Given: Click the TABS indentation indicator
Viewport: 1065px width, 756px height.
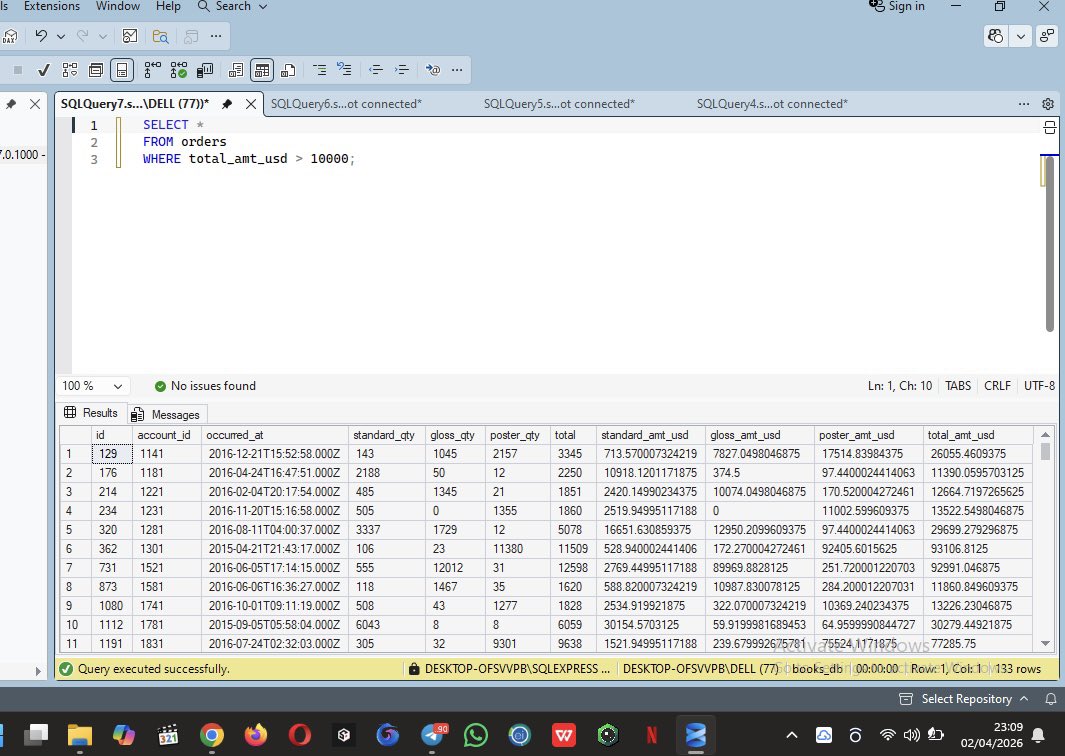Looking at the screenshot, I should tap(958, 386).
